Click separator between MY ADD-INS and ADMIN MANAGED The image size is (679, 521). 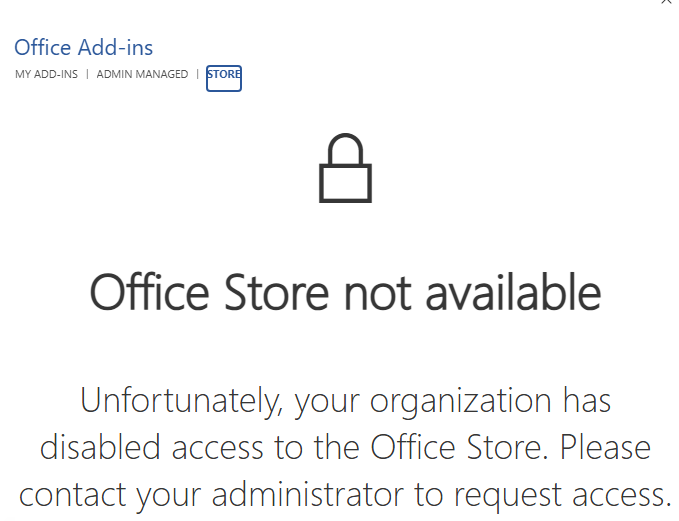pos(87,75)
